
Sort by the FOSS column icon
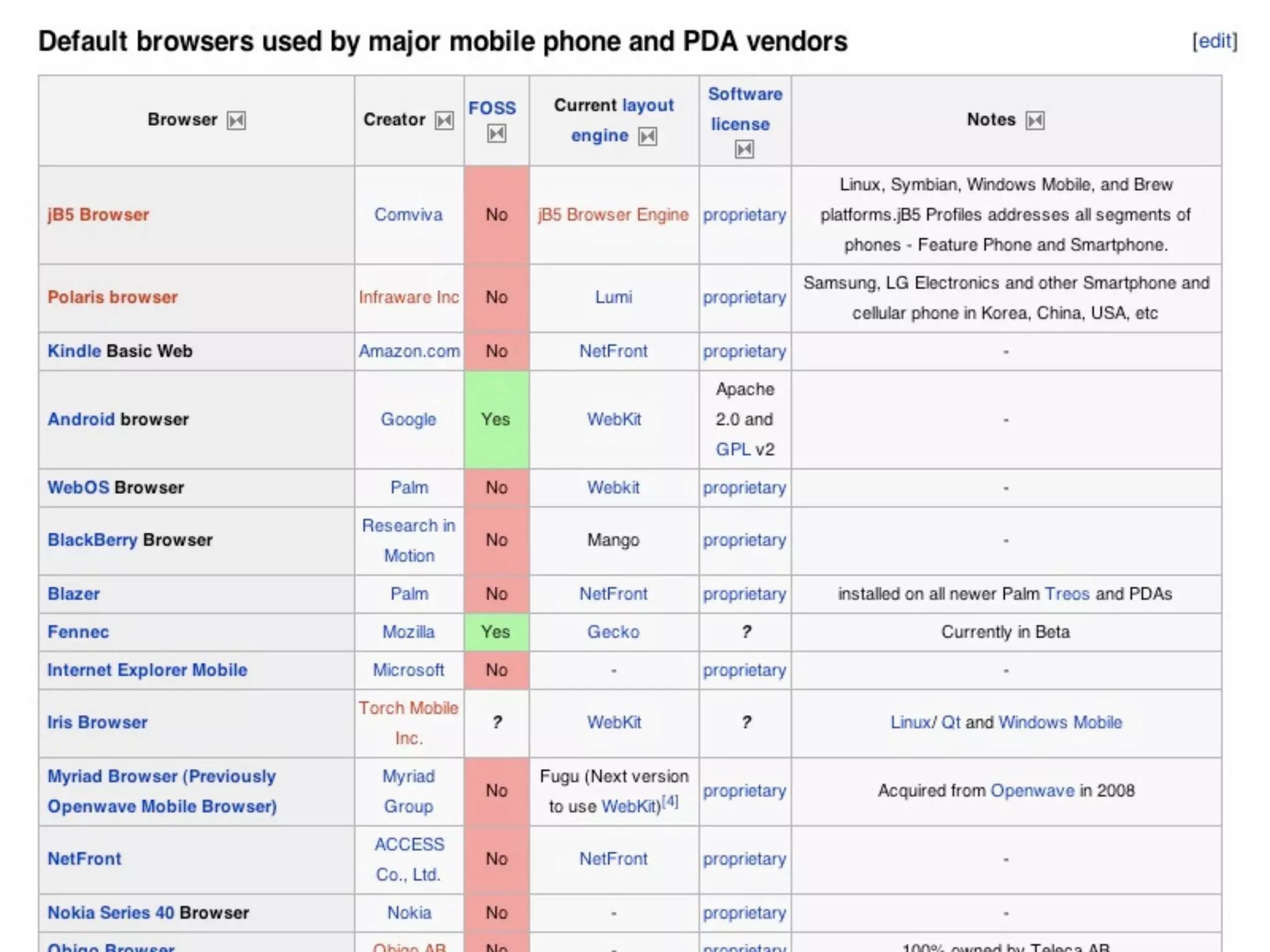(x=496, y=134)
